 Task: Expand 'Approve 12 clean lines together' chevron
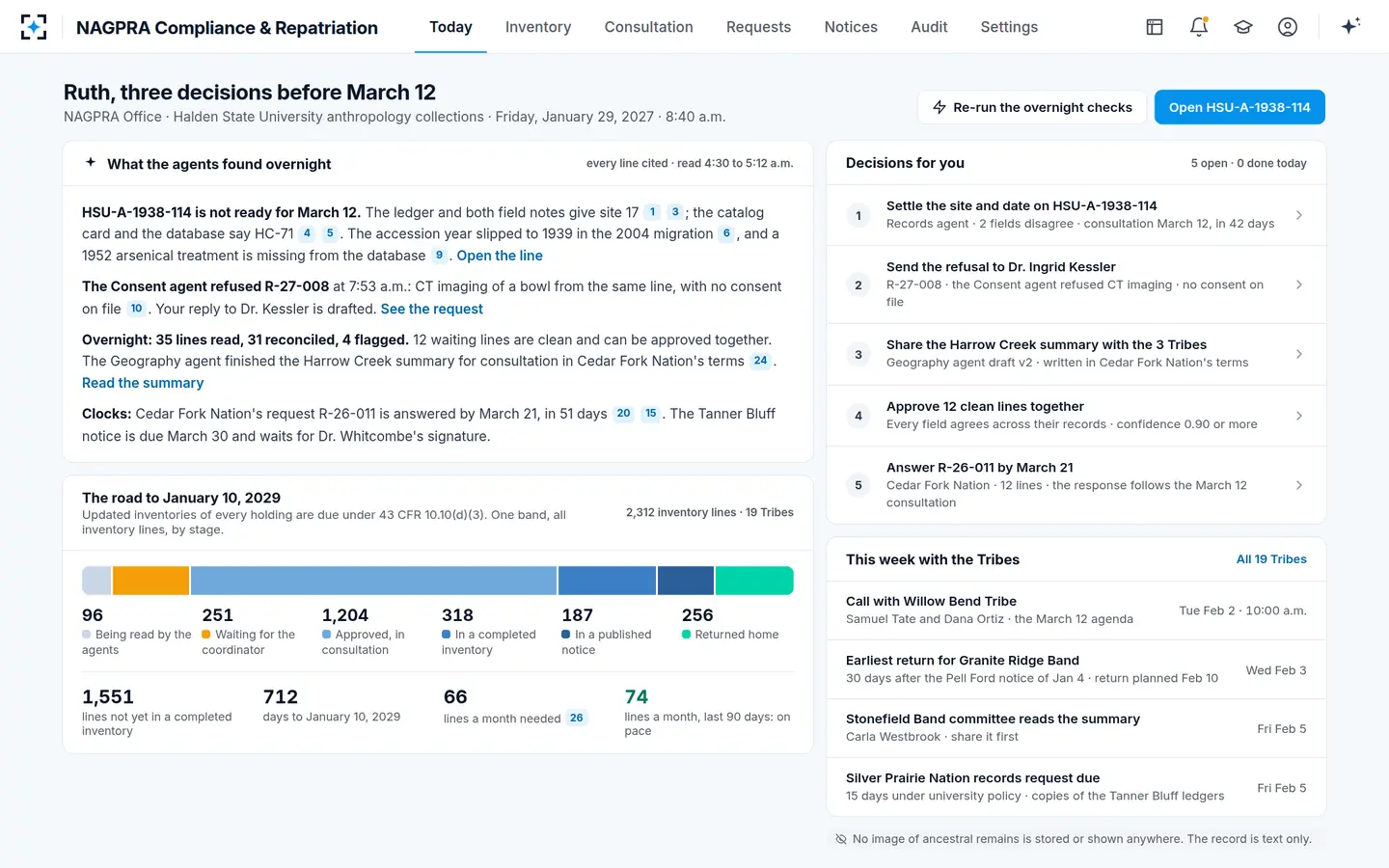point(1299,416)
